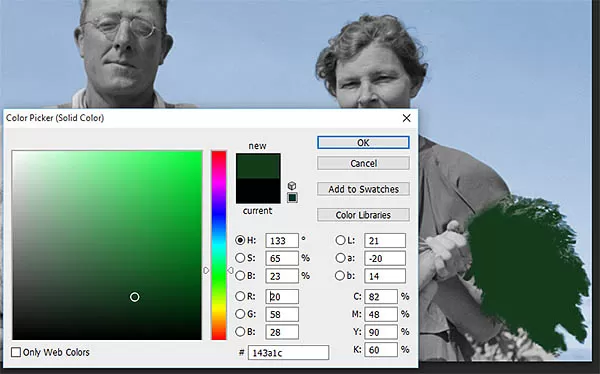600x374 pixels.
Task: Click the Lab b field showing 14
Action: point(385,276)
